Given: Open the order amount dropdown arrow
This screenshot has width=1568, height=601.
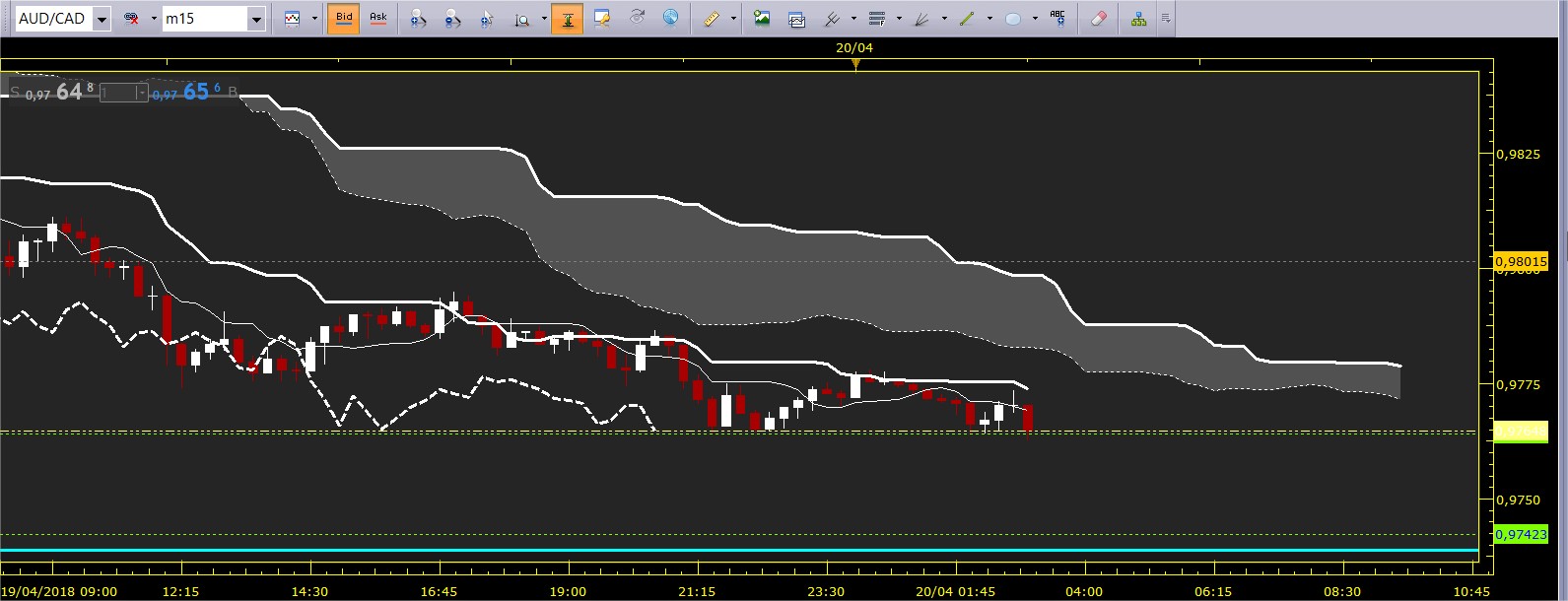Looking at the screenshot, I should tap(142, 93).
